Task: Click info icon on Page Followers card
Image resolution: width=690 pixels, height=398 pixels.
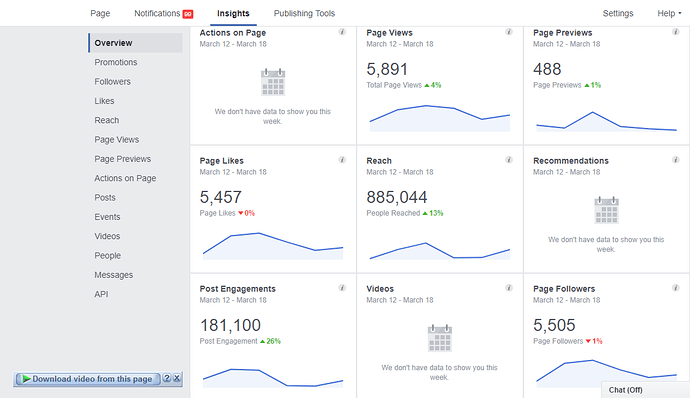Action: pos(675,288)
